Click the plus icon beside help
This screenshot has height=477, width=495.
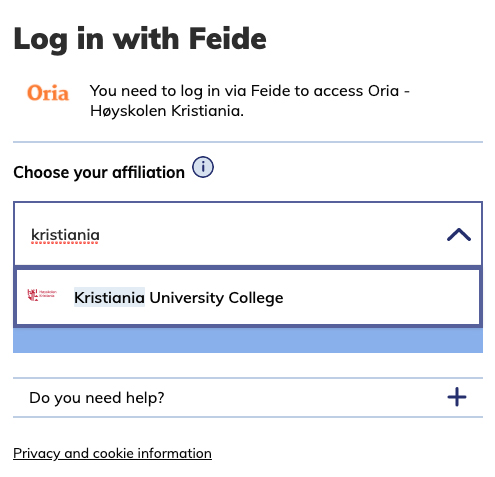point(457,397)
